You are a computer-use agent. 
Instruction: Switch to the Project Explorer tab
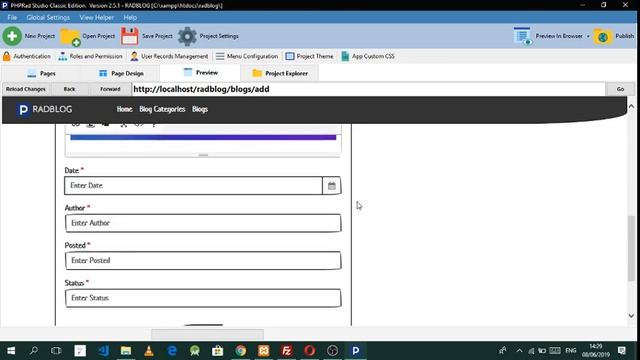280,73
